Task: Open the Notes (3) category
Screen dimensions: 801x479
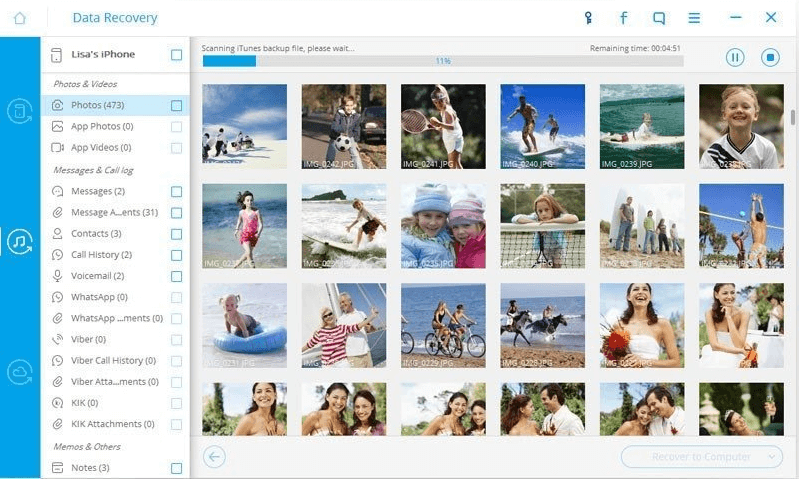Action: pos(115,468)
